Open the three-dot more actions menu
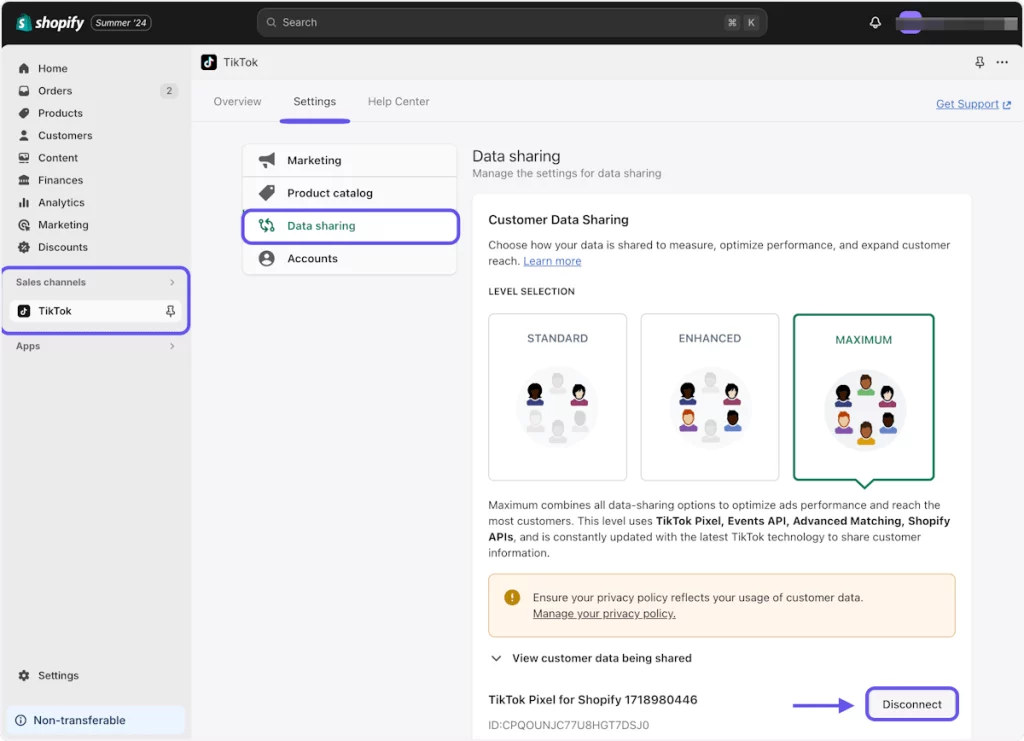This screenshot has height=741, width=1024. [1002, 62]
